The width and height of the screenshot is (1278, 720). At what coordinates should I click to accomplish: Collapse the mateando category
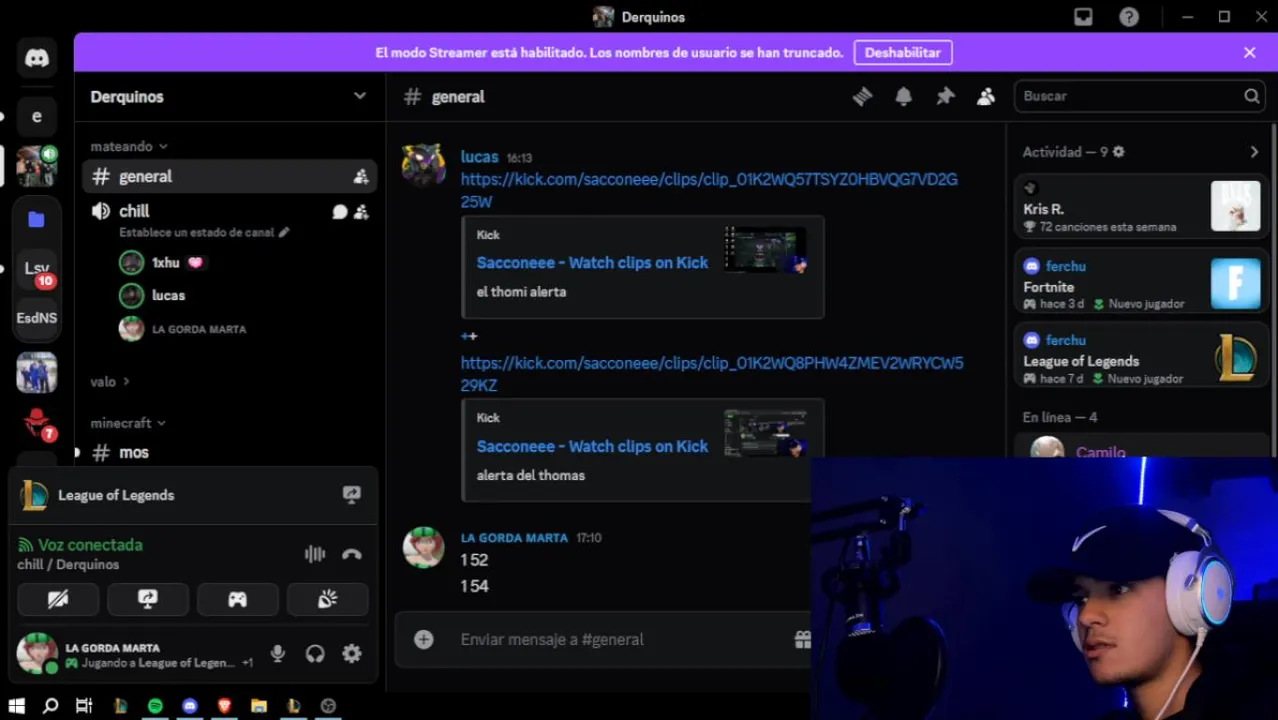point(129,146)
